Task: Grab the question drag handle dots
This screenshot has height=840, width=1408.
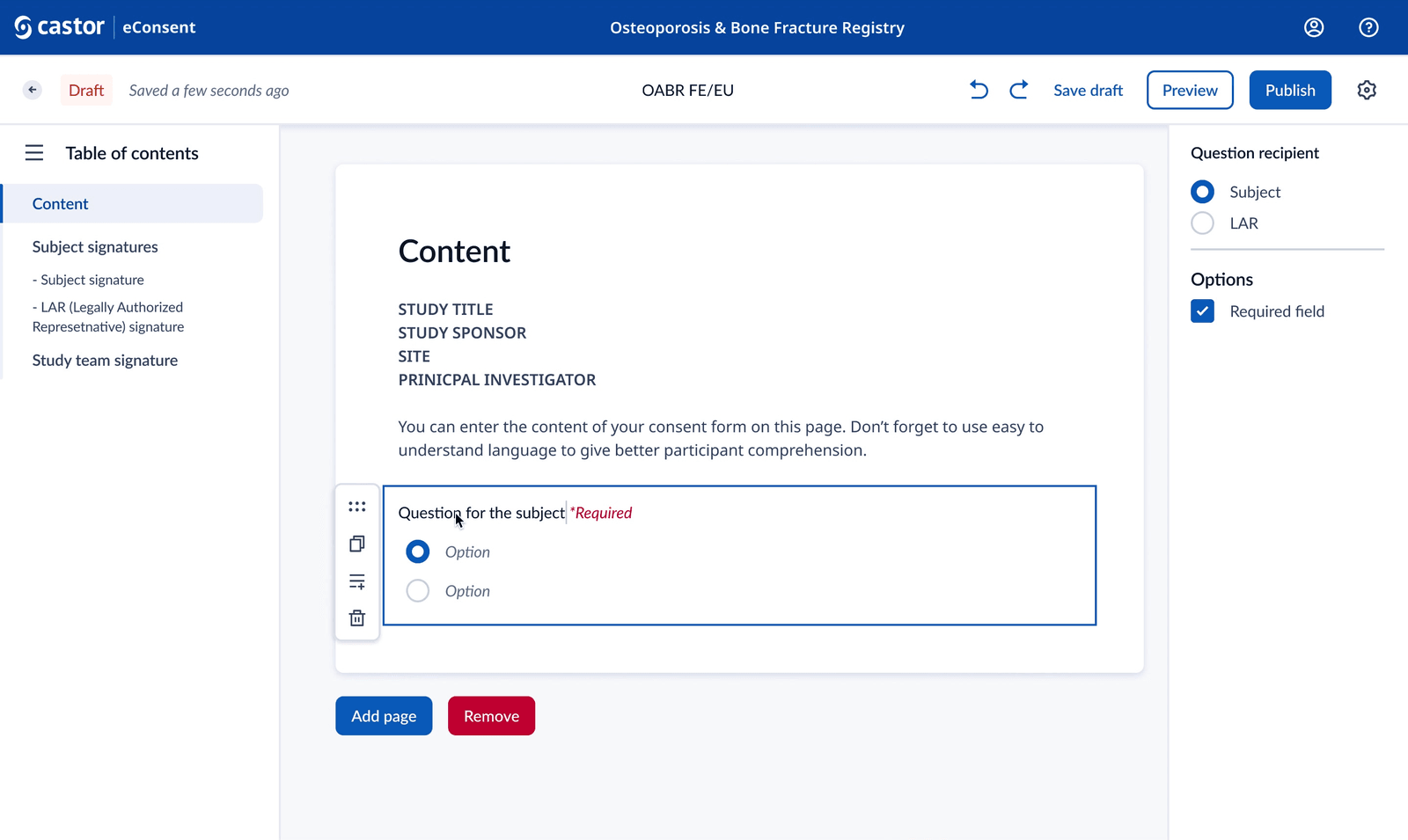Action: [x=357, y=507]
